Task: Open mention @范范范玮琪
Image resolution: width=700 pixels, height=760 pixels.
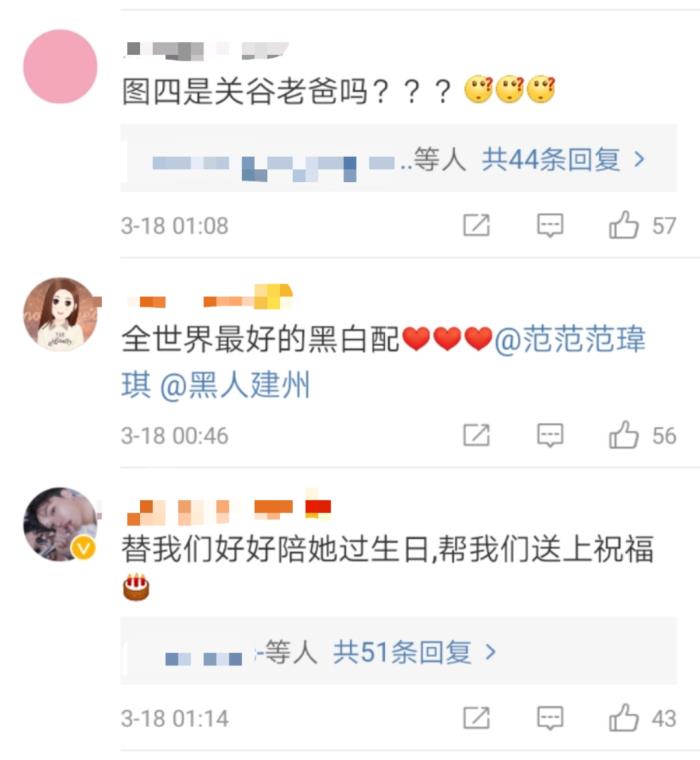Action: 570,339
